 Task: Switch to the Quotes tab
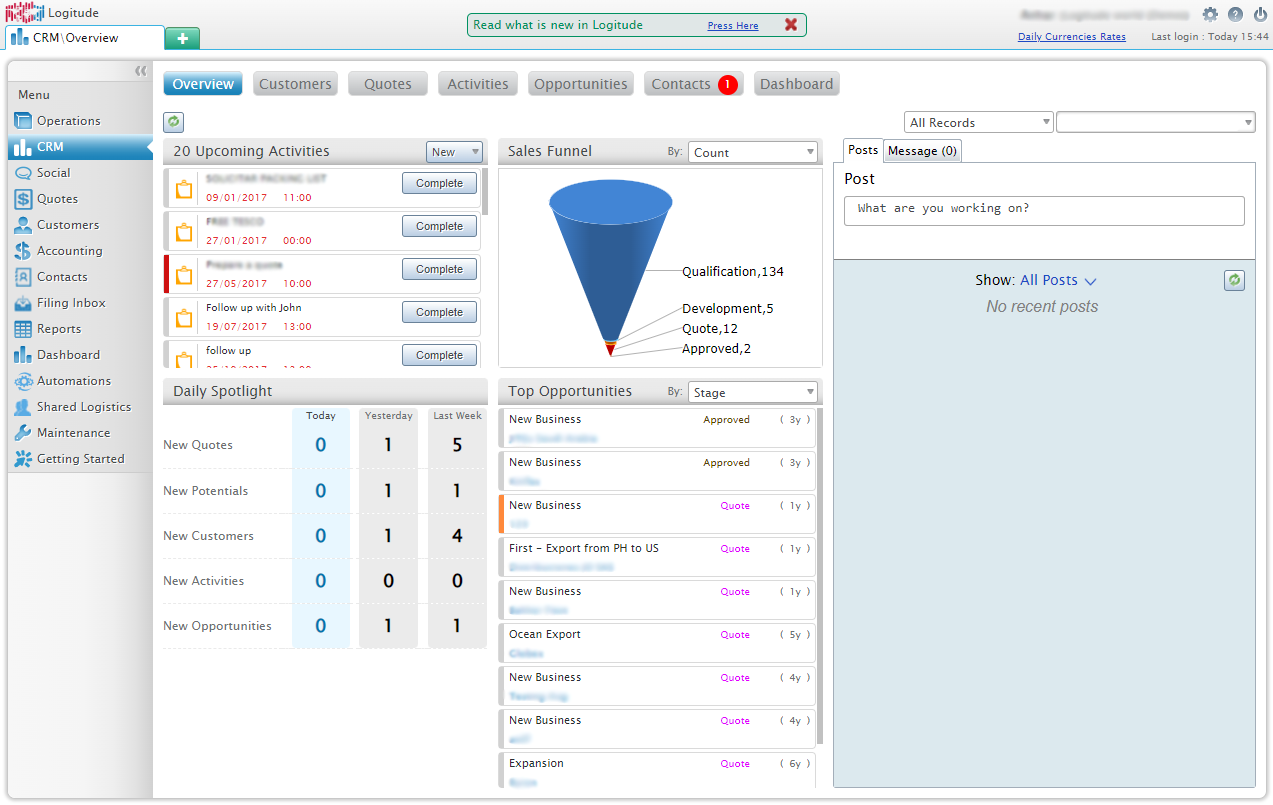click(388, 84)
